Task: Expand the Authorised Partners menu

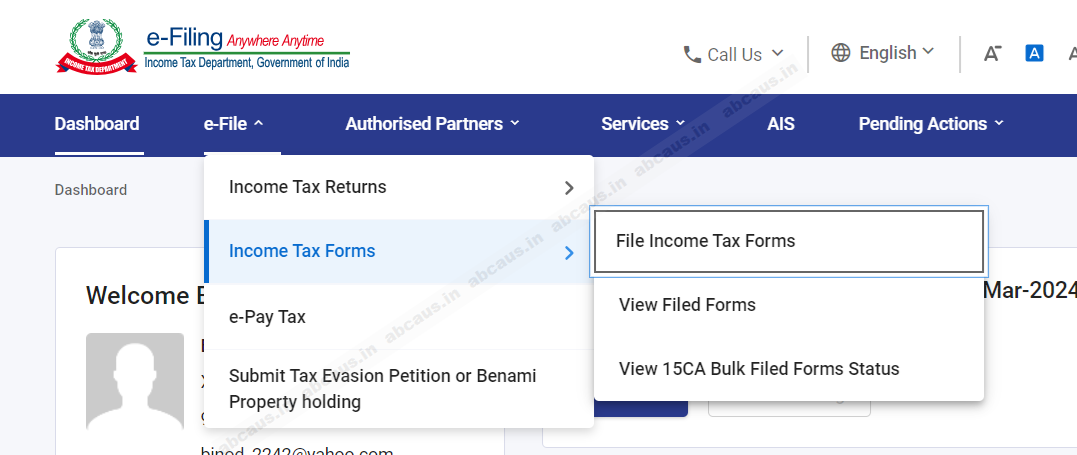Action: 432,124
